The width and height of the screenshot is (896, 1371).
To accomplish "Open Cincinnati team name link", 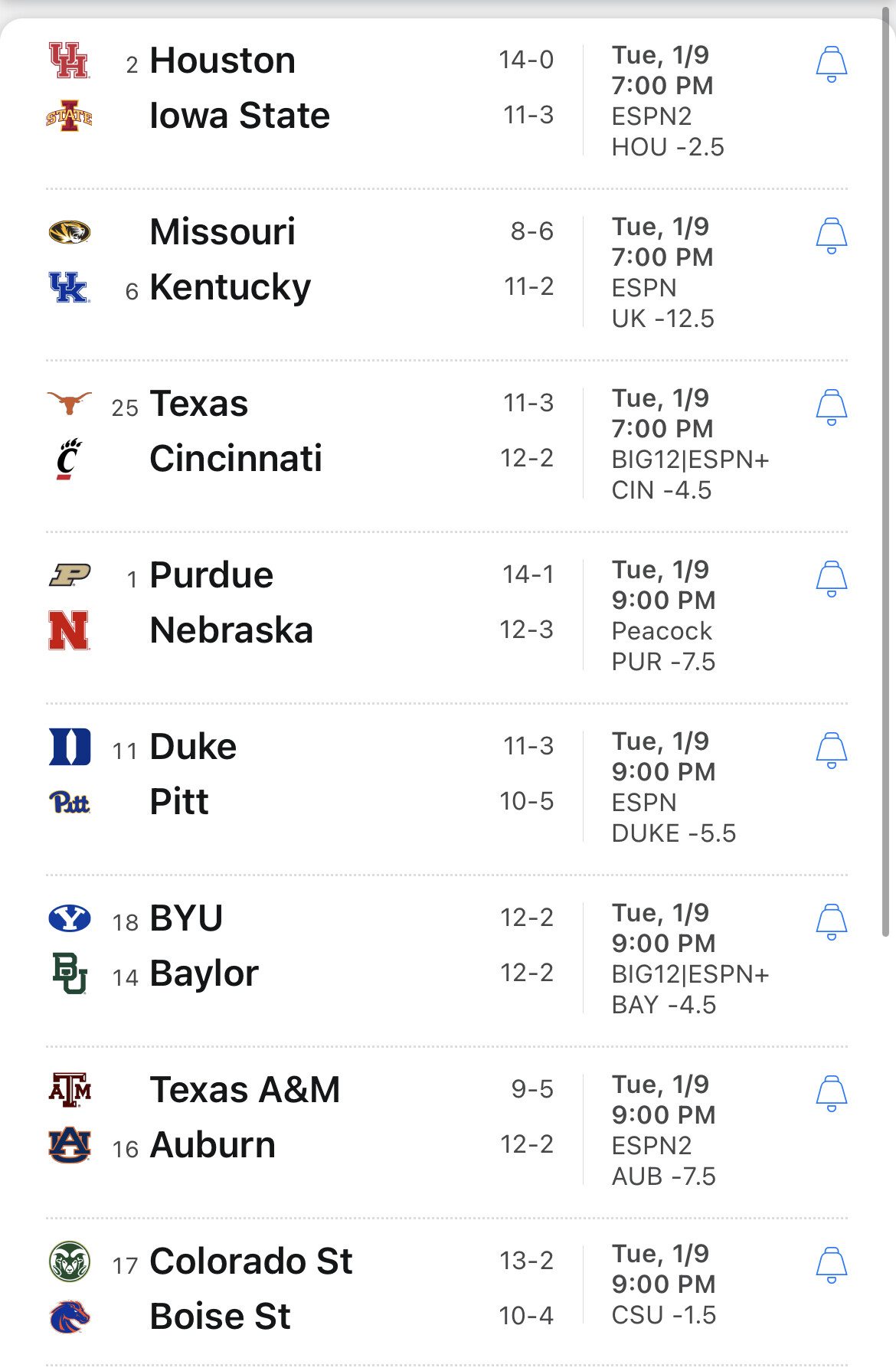I will click(236, 459).
